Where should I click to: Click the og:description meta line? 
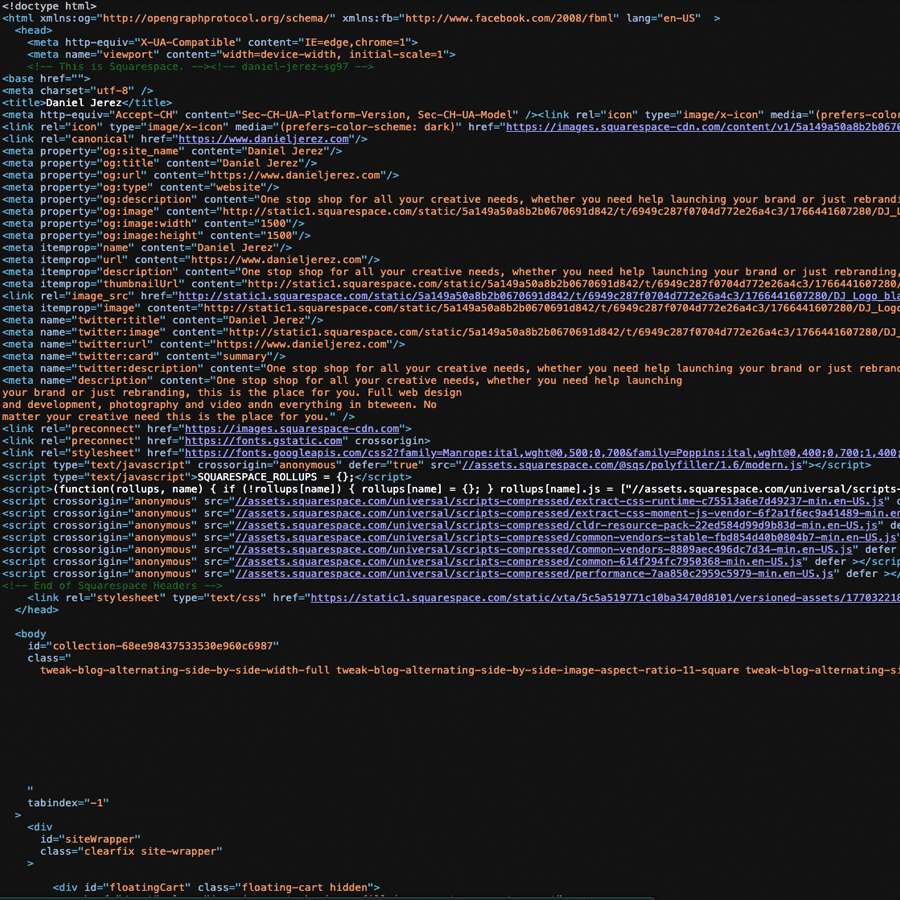[x=451, y=199]
